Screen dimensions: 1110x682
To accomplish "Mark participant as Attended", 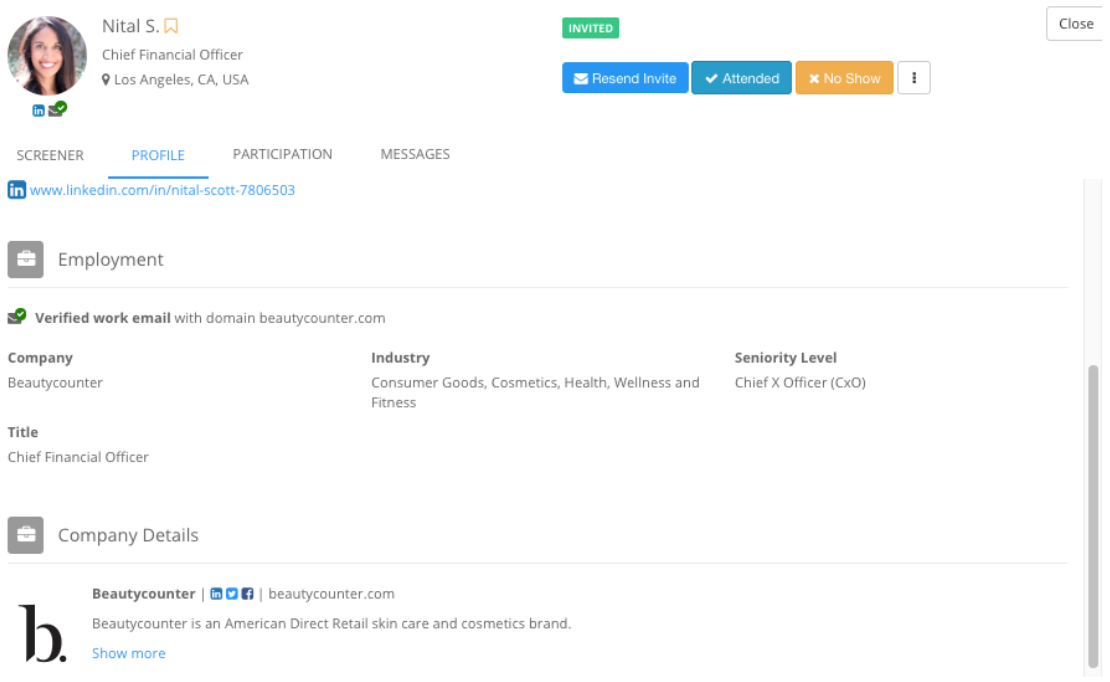I will (741, 78).
